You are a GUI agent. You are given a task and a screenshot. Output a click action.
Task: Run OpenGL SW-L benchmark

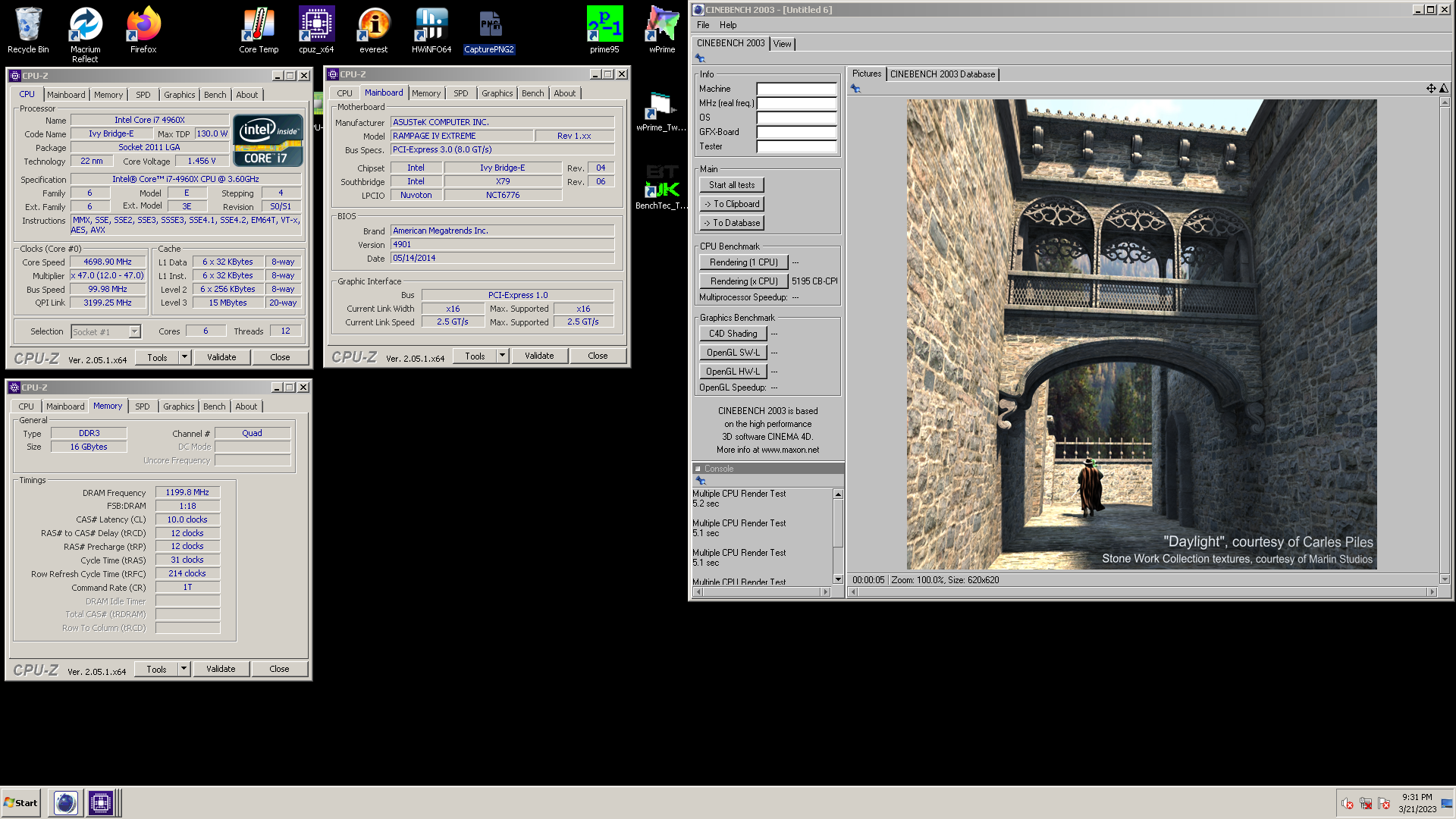(x=733, y=353)
